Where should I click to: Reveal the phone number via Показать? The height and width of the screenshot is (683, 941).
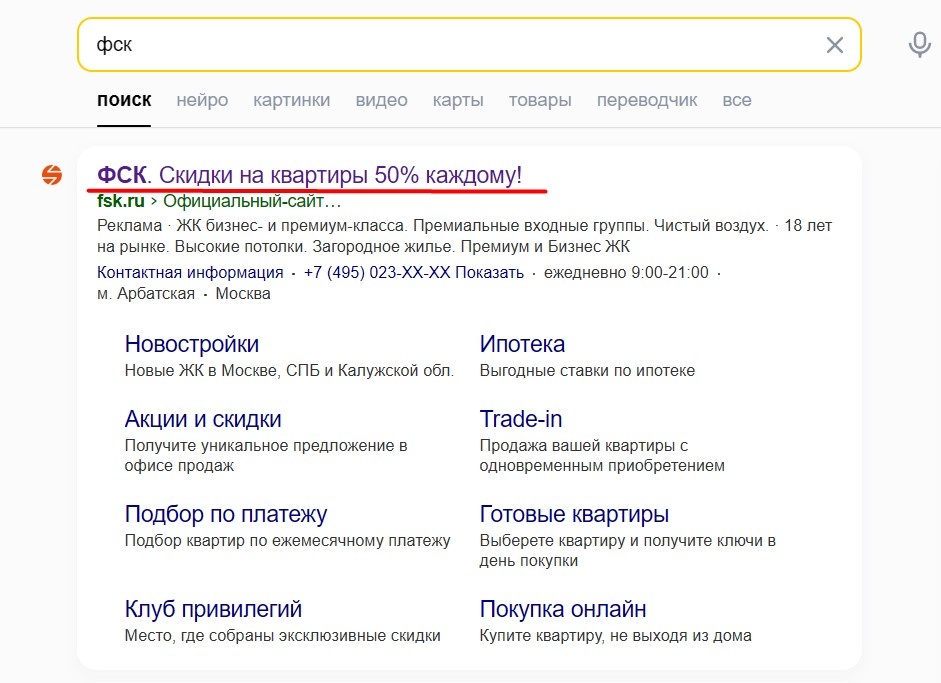[x=489, y=272]
